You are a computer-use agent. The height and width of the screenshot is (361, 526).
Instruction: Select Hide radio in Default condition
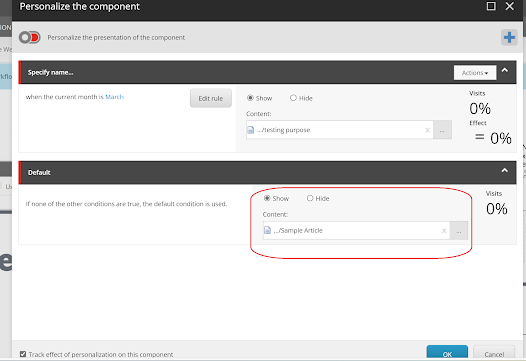pos(310,198)
